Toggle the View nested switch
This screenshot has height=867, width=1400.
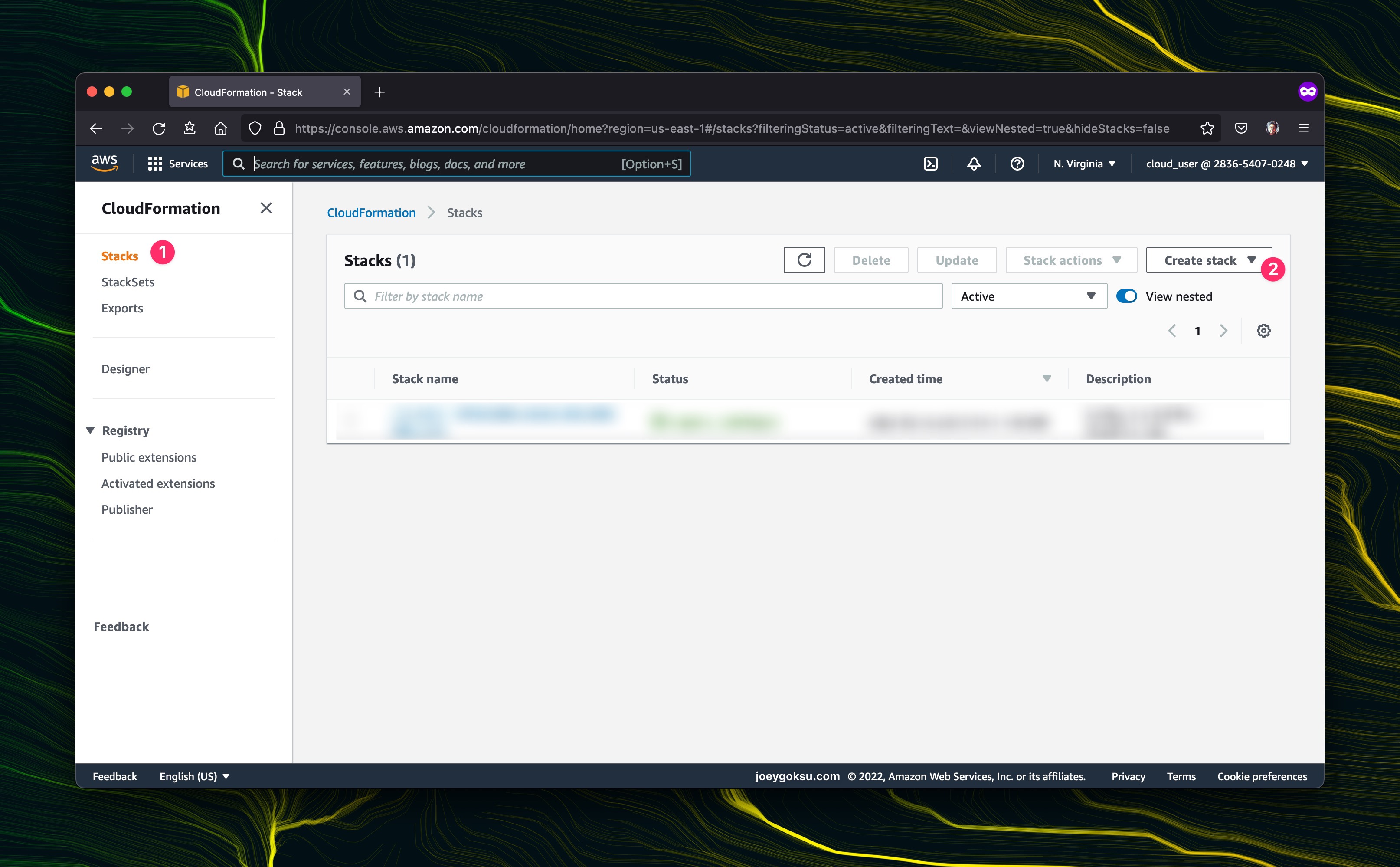[x=1127, y=296]
